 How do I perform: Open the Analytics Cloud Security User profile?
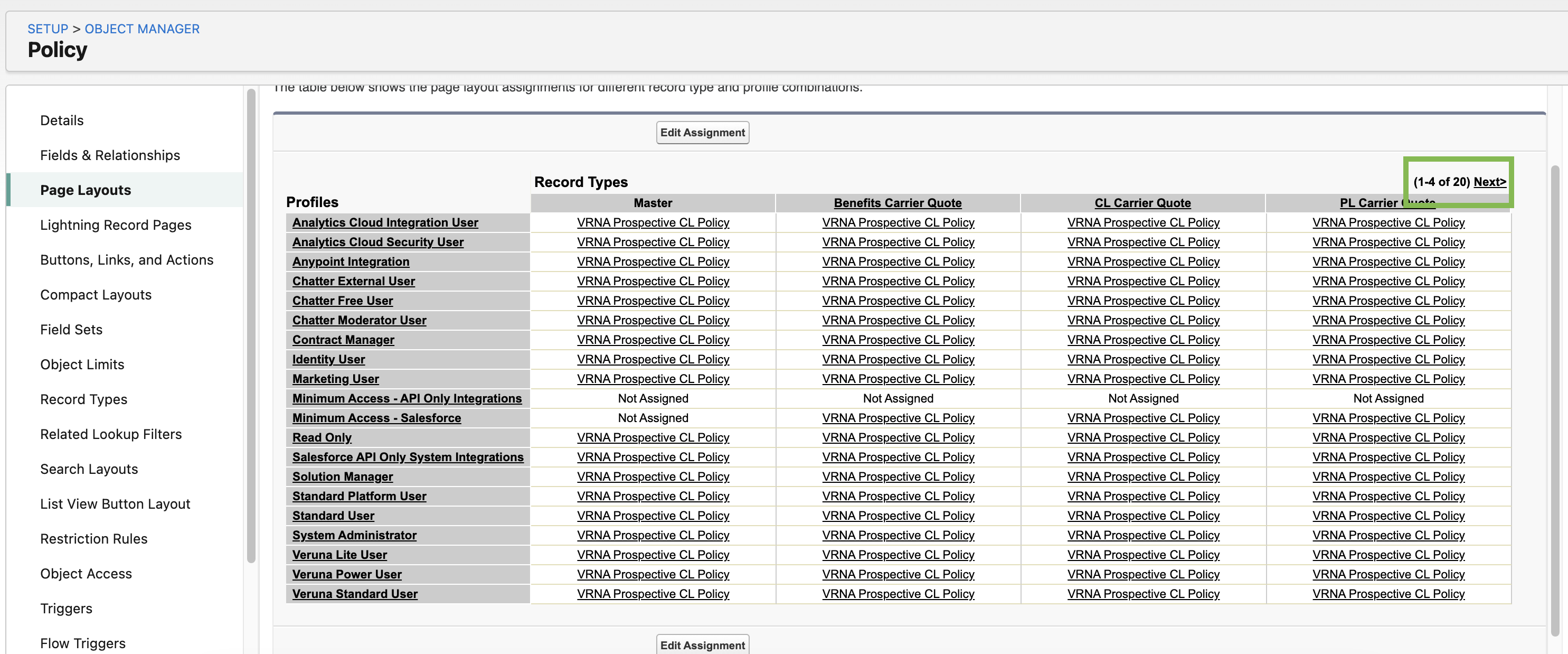[377, 242]
